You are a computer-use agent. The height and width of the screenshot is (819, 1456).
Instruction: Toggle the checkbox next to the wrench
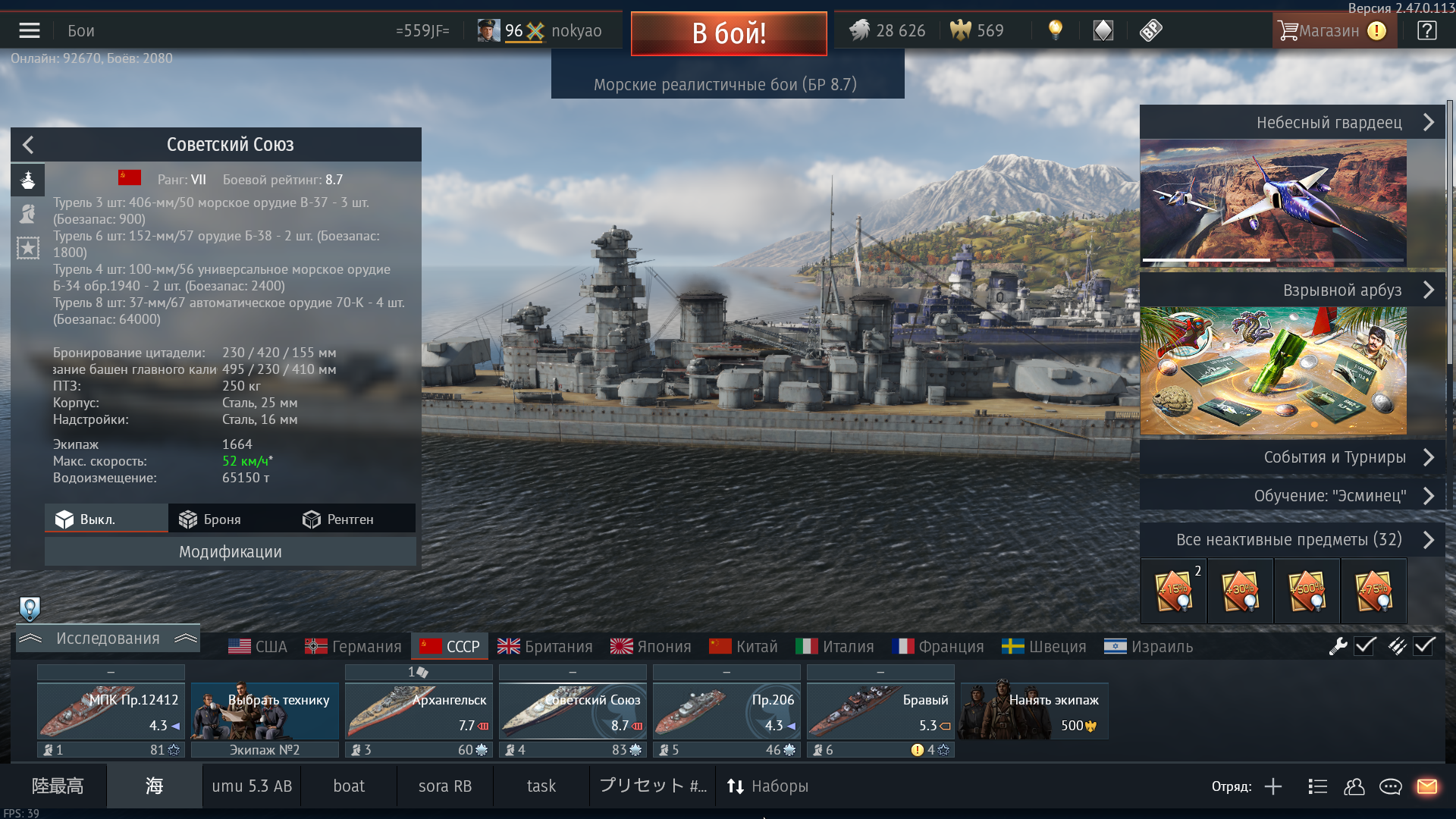pyautogui.click(x=1365, y=646)
